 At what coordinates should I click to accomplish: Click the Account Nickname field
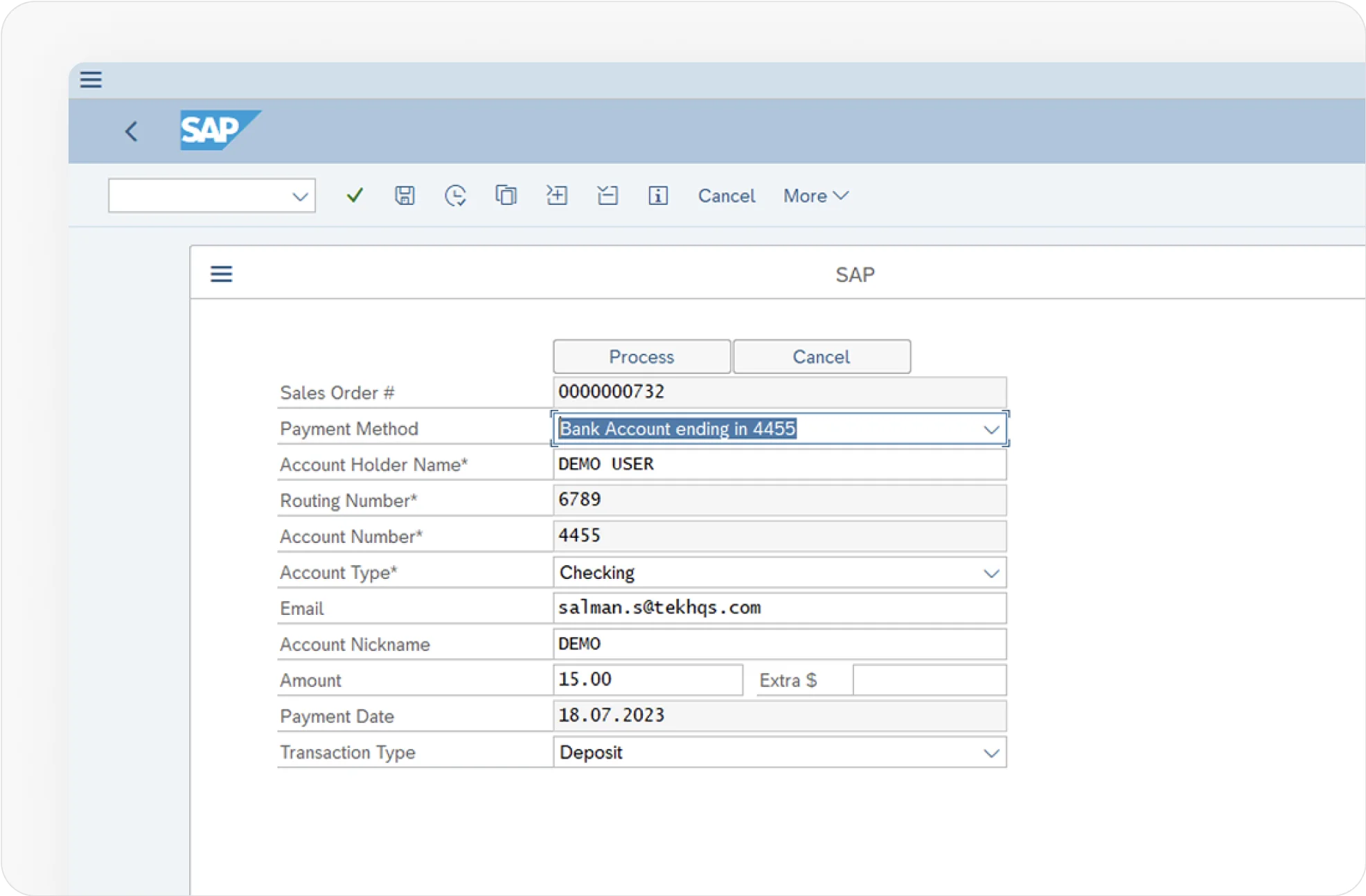780,644
